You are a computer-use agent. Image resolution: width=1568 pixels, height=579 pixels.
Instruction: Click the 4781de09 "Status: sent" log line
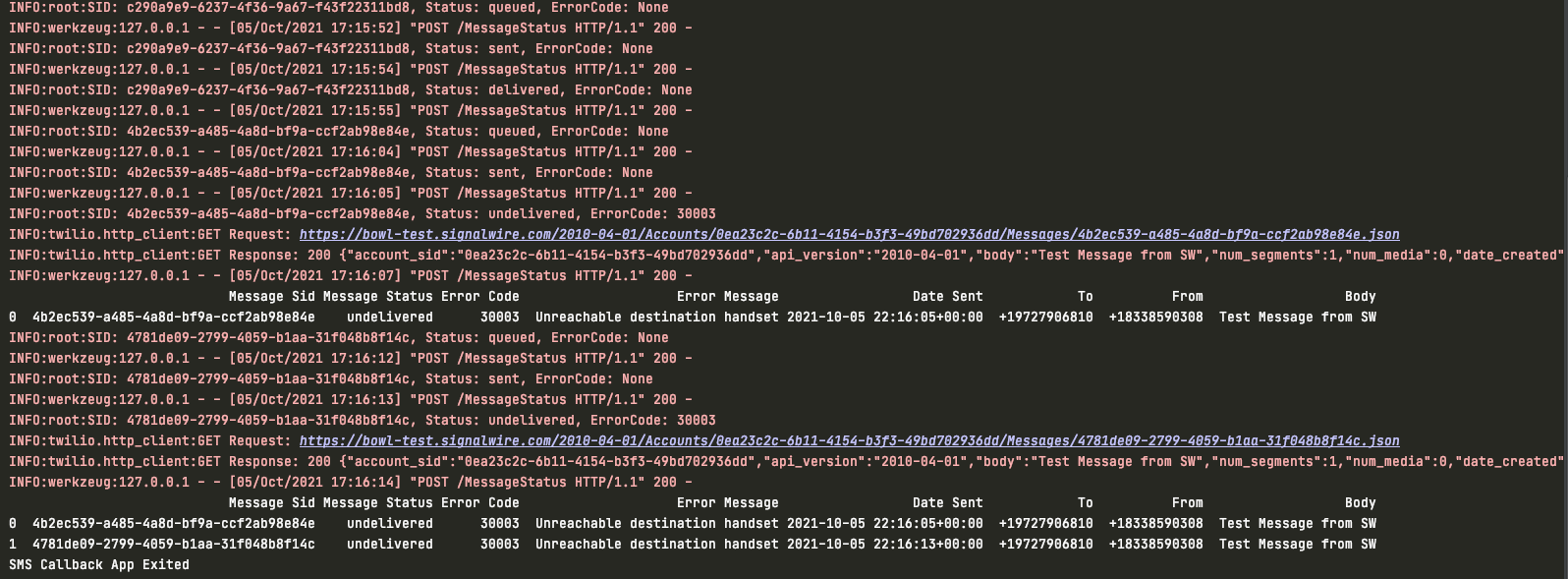coord(330,379)
